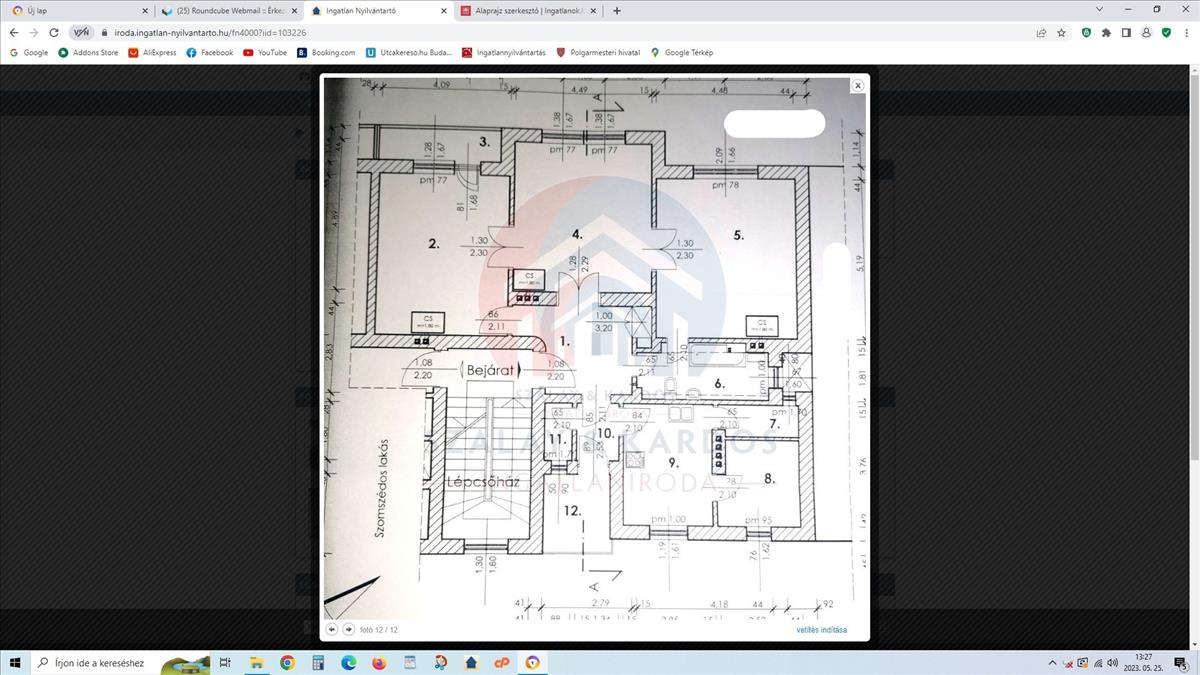Toggle the browser VPN badge
This screenshot has height=675, width=1200.
[x=81, y=32]
